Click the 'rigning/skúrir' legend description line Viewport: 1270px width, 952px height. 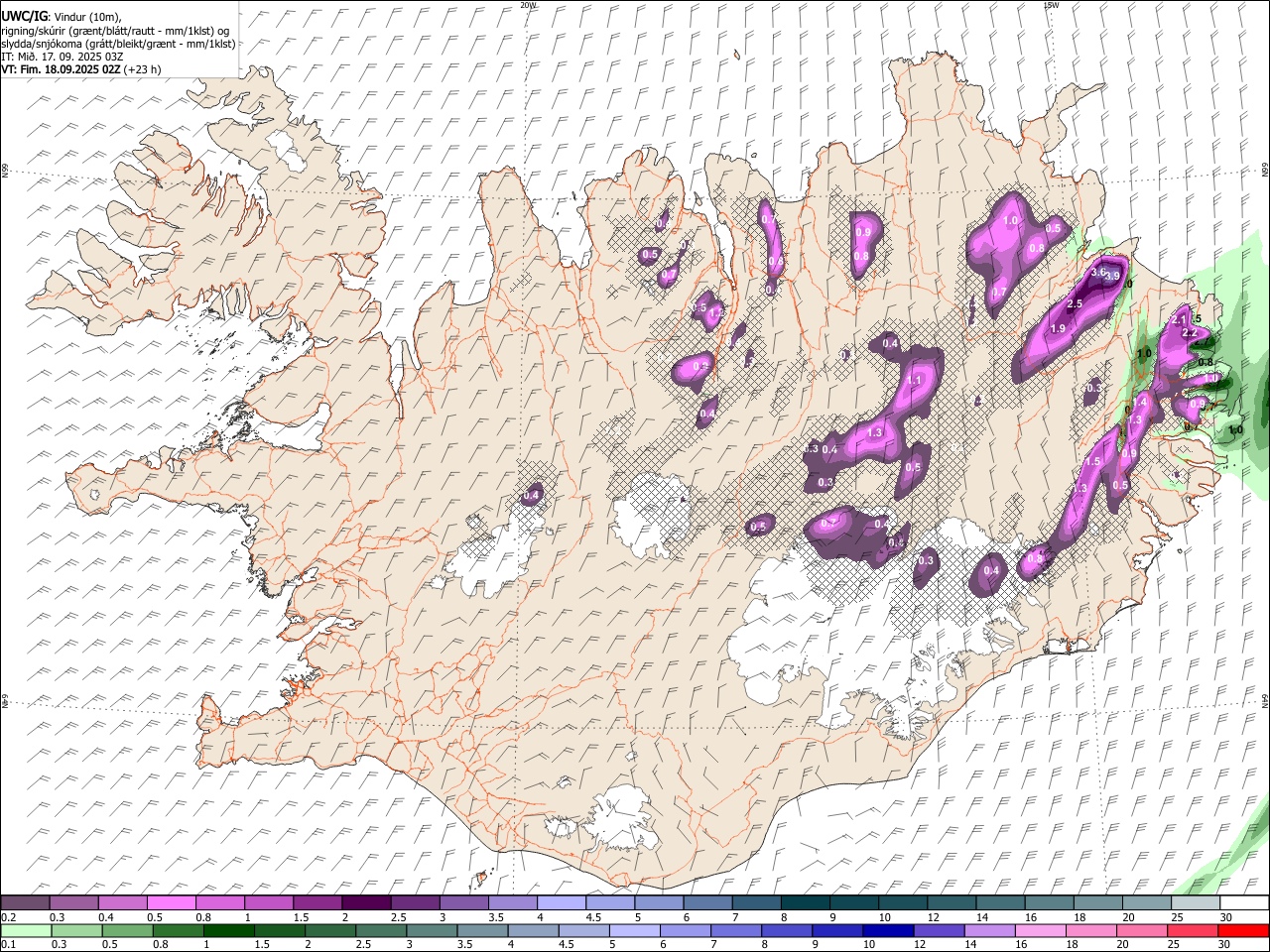(115, 31)
